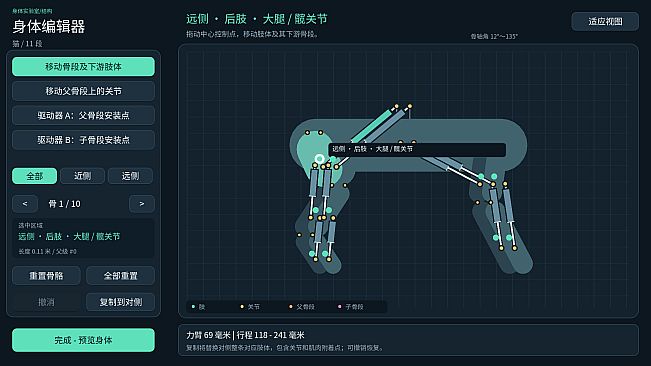Click the 骨 1 / 10 counter text
Viewport: 651px width, 366px height.
coord(64,204)
